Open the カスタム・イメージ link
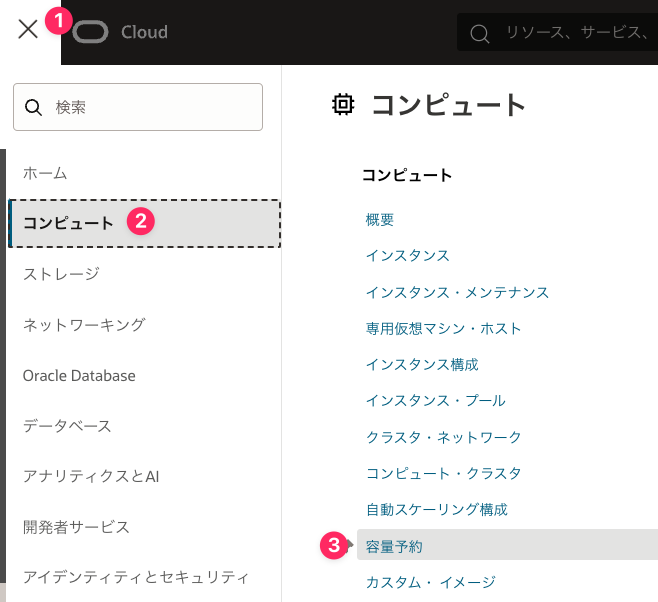This screenshot has width=658, height=602. point(431,582)
